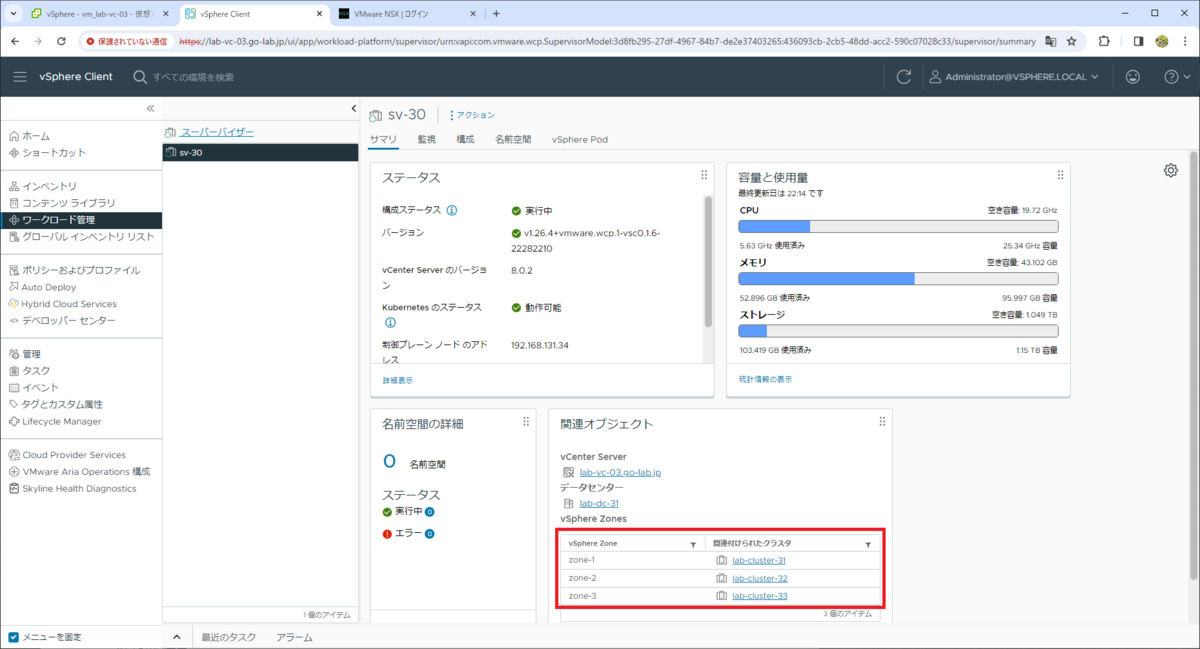Open summary page settings gear icon

point(1171,171)
